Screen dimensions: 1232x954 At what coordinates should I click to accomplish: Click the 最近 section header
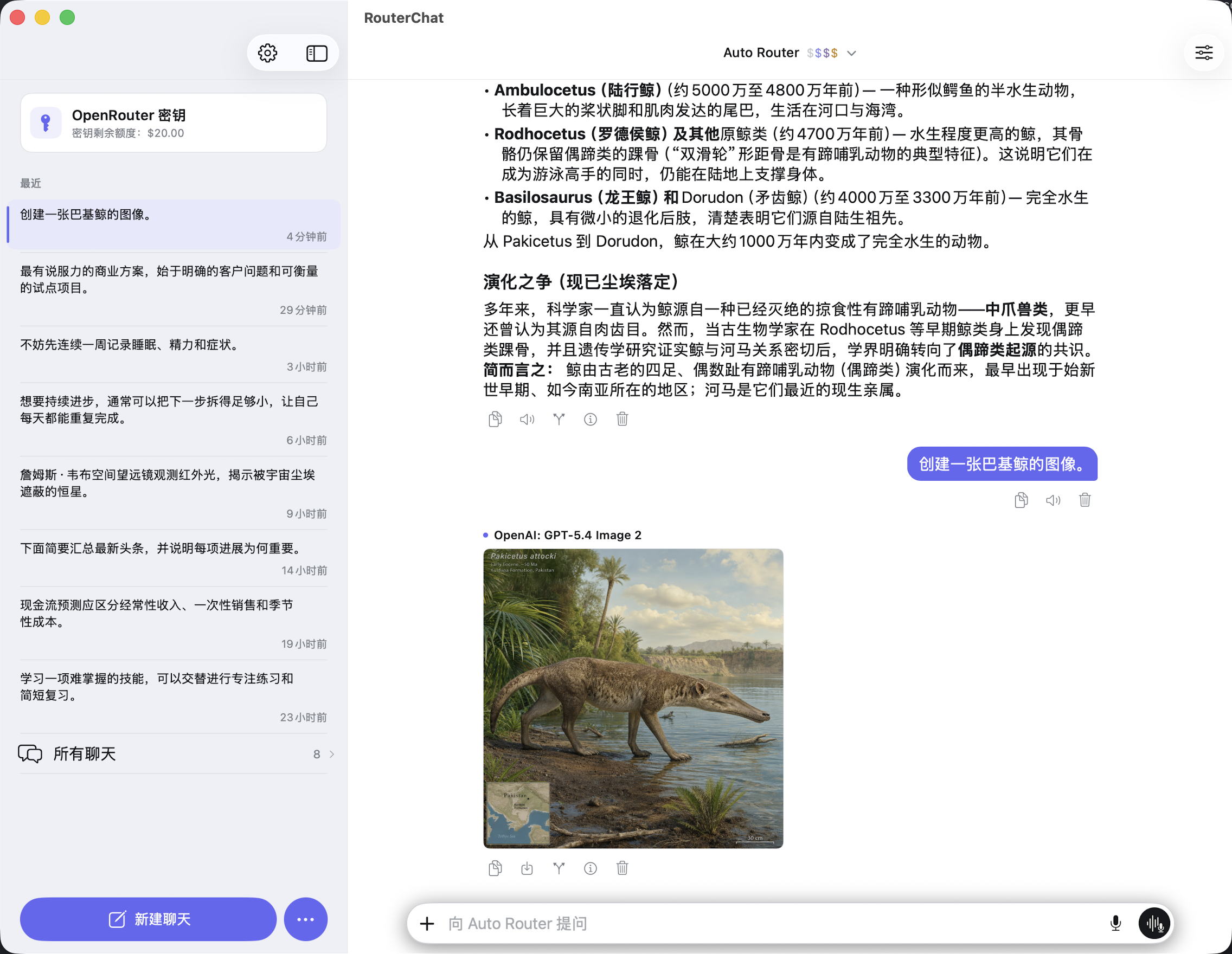point(30,183)
